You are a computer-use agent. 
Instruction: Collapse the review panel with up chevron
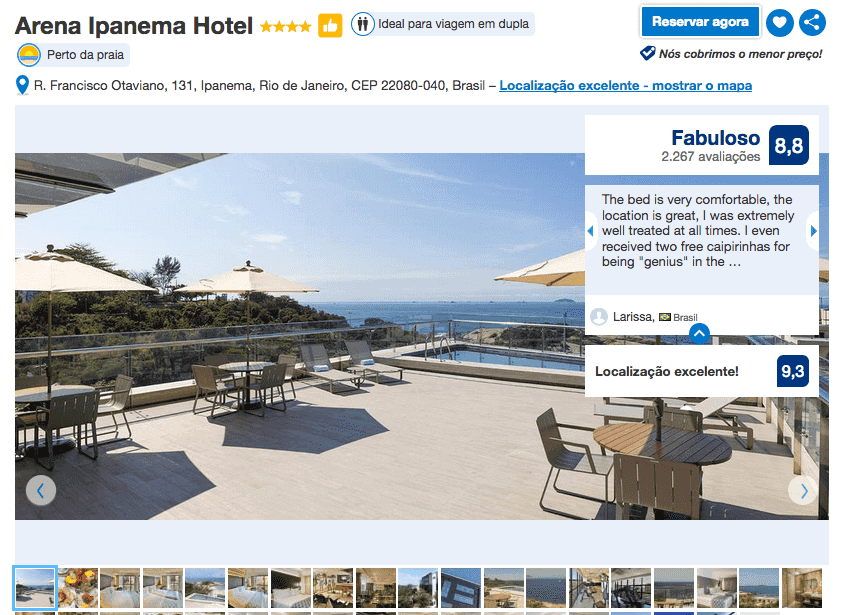tap(699, 333)
